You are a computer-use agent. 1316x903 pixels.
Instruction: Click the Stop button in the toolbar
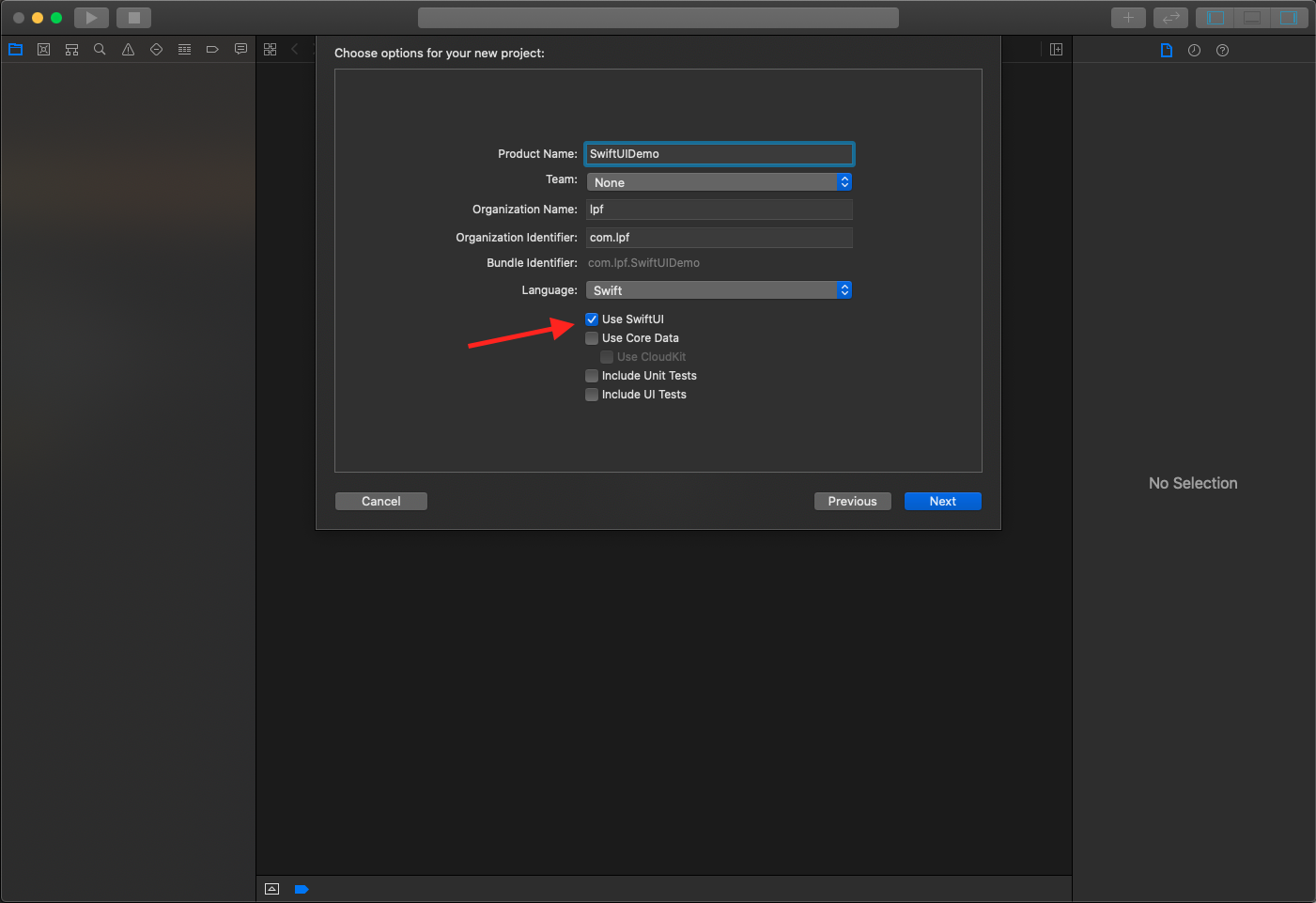[133, 18]
